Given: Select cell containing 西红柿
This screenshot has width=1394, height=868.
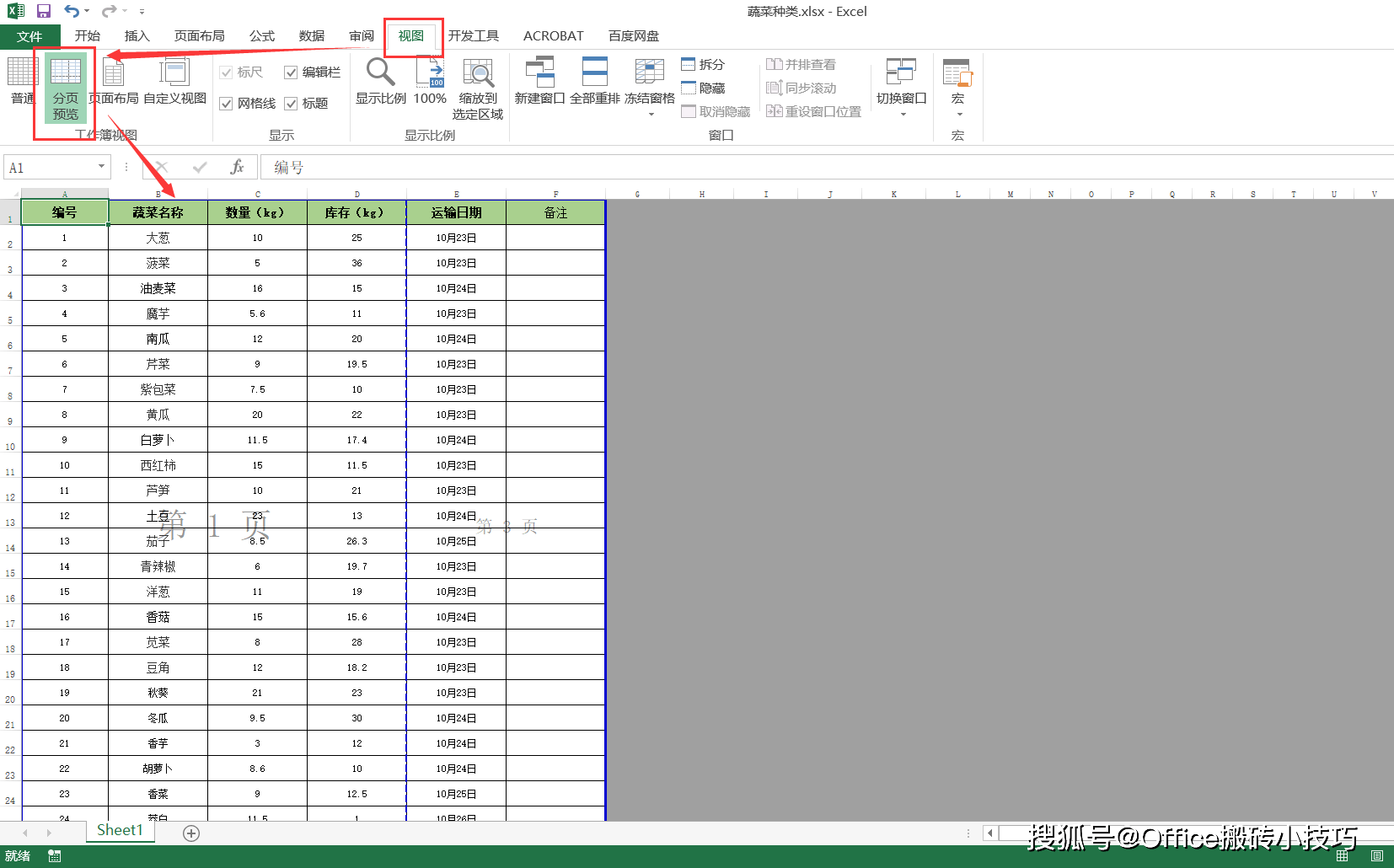Looking at the screenshot, I should click(x=158, y=465).
